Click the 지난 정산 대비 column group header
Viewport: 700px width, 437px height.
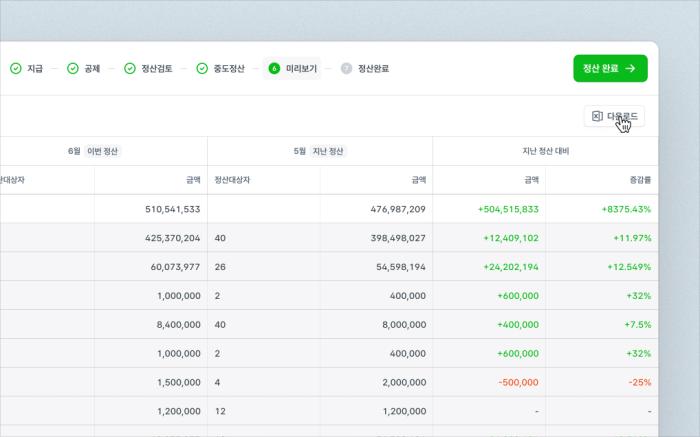pos(546,151)
